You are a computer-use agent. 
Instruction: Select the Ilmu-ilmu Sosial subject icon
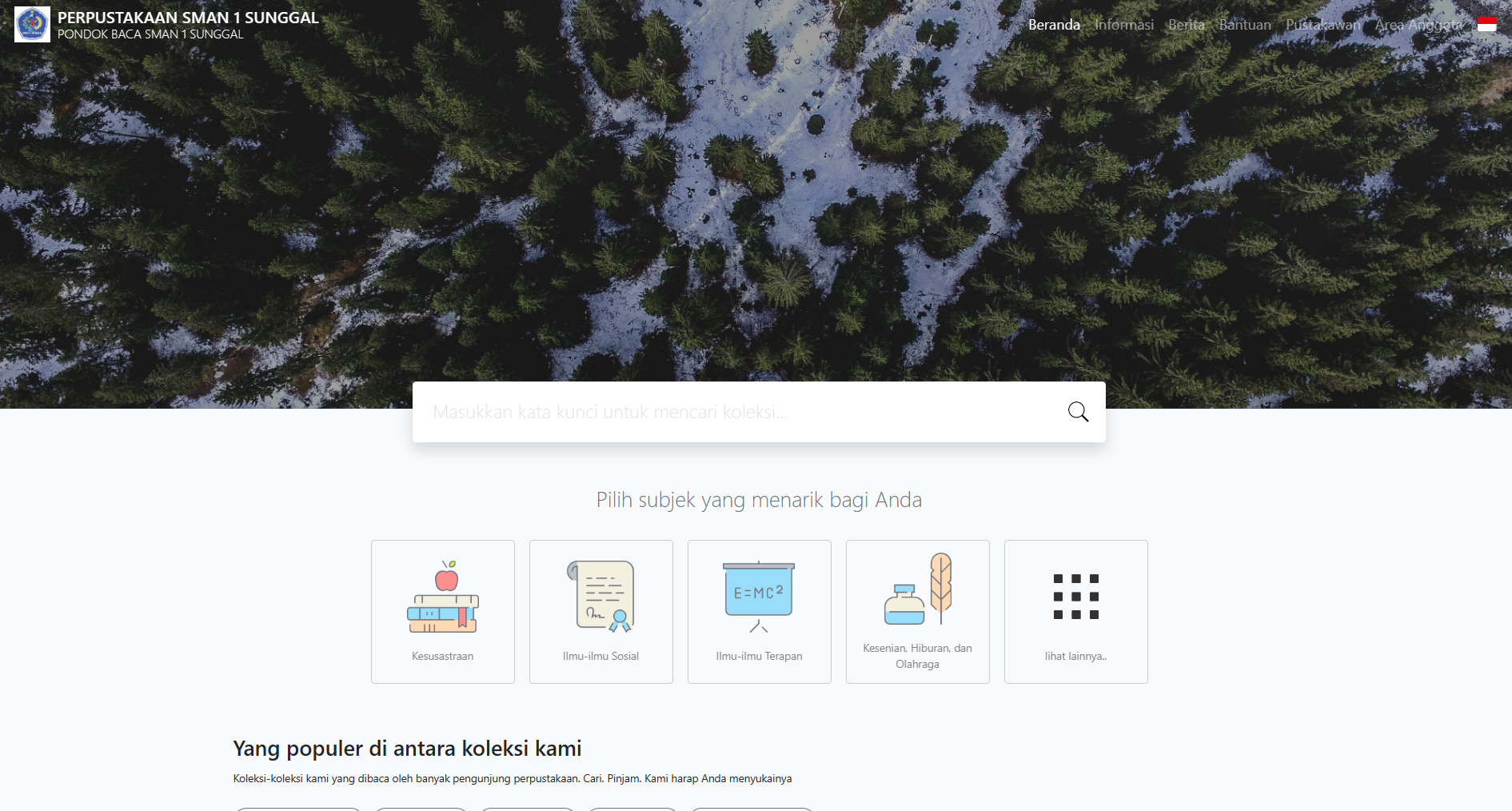point(601,596)
